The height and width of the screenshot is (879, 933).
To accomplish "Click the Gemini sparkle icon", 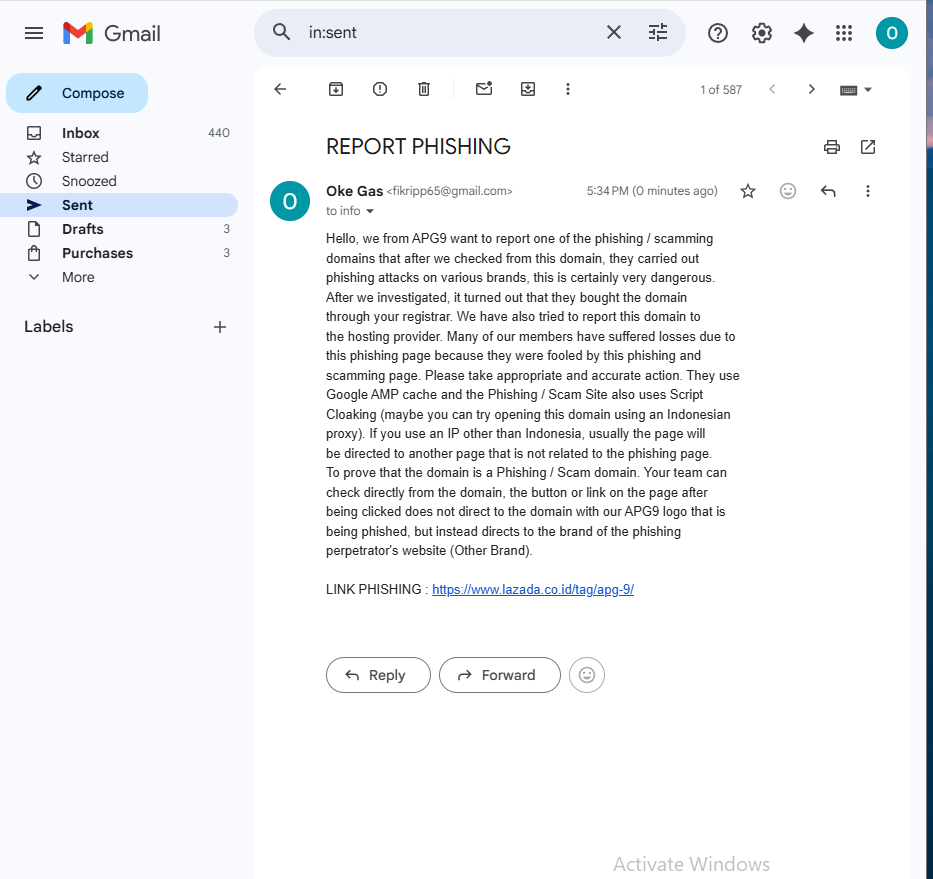I will click(803, 33).
